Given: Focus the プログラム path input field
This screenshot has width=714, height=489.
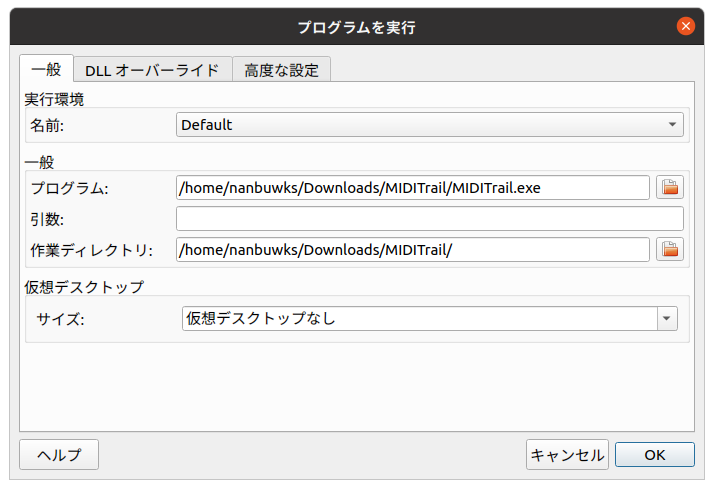Looking at the screenshot, I should (413, 188).
